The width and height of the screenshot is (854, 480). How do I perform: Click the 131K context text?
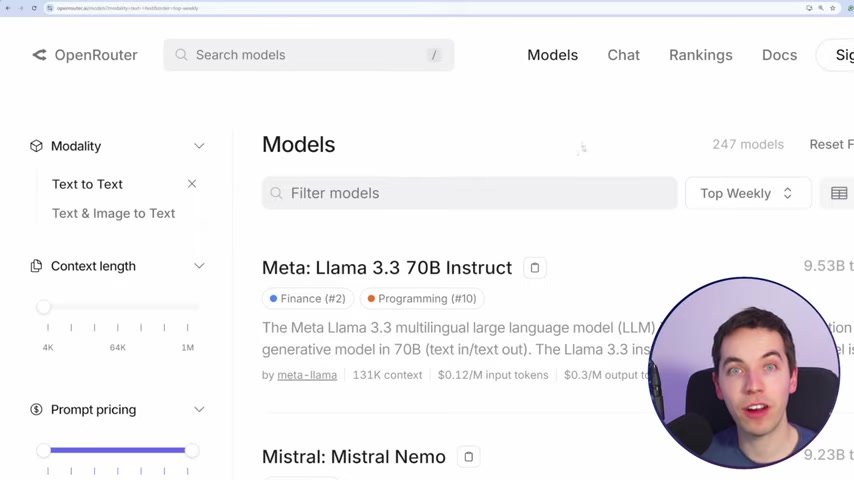(387, 375)
